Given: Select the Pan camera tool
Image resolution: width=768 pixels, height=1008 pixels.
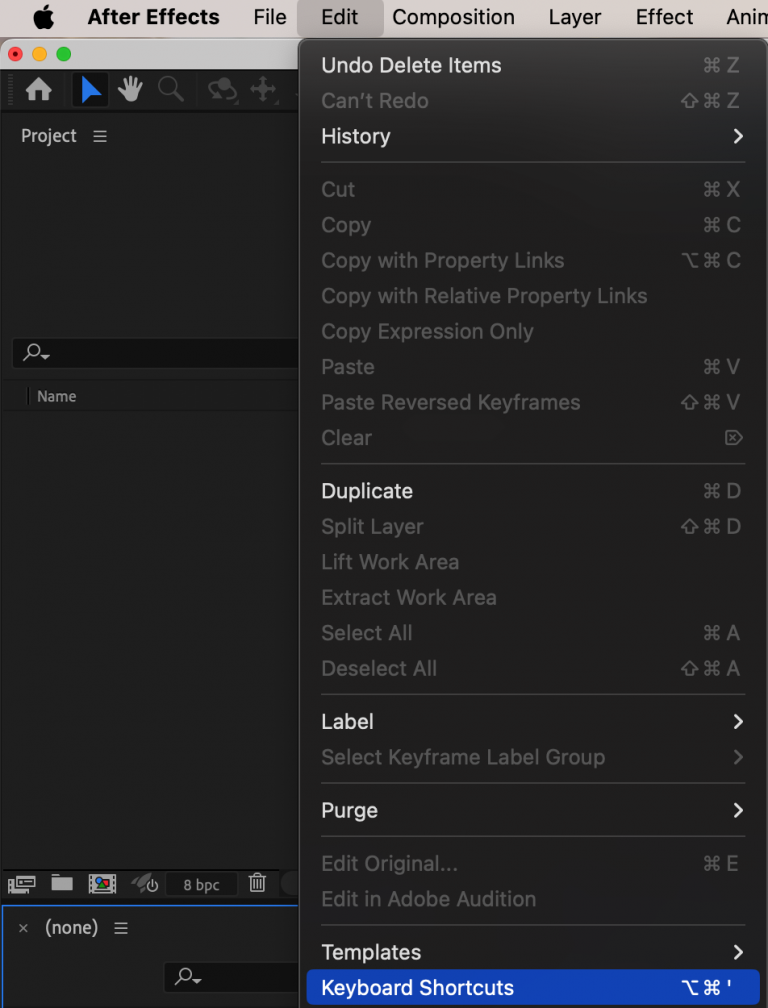Looking at the screenshot, I should pyautogui.click(x=263, y=89).
